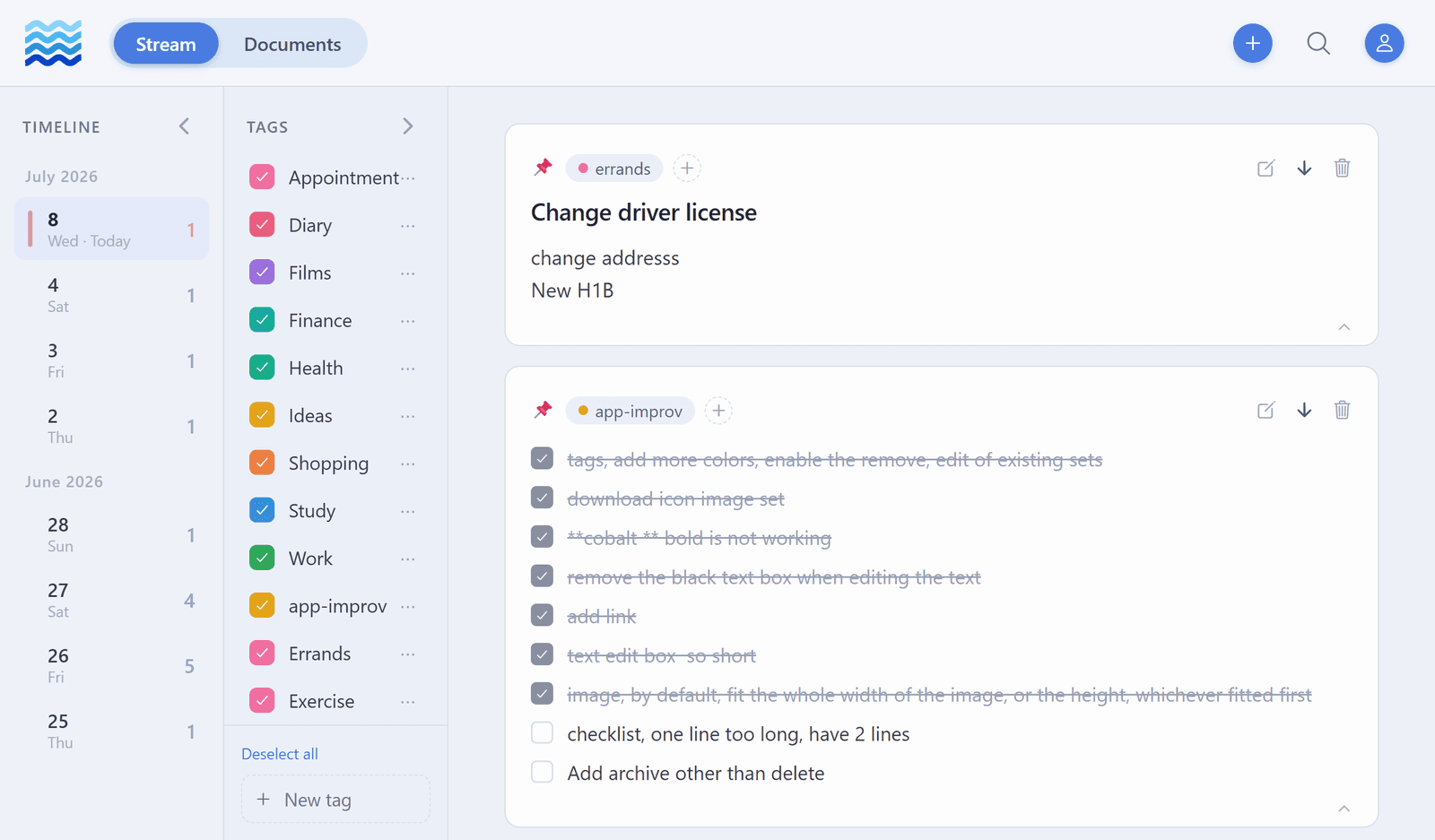Screen dimensions: 1435x840
Task: Click the blue plus add-note button
Action: click(1252, 43)
